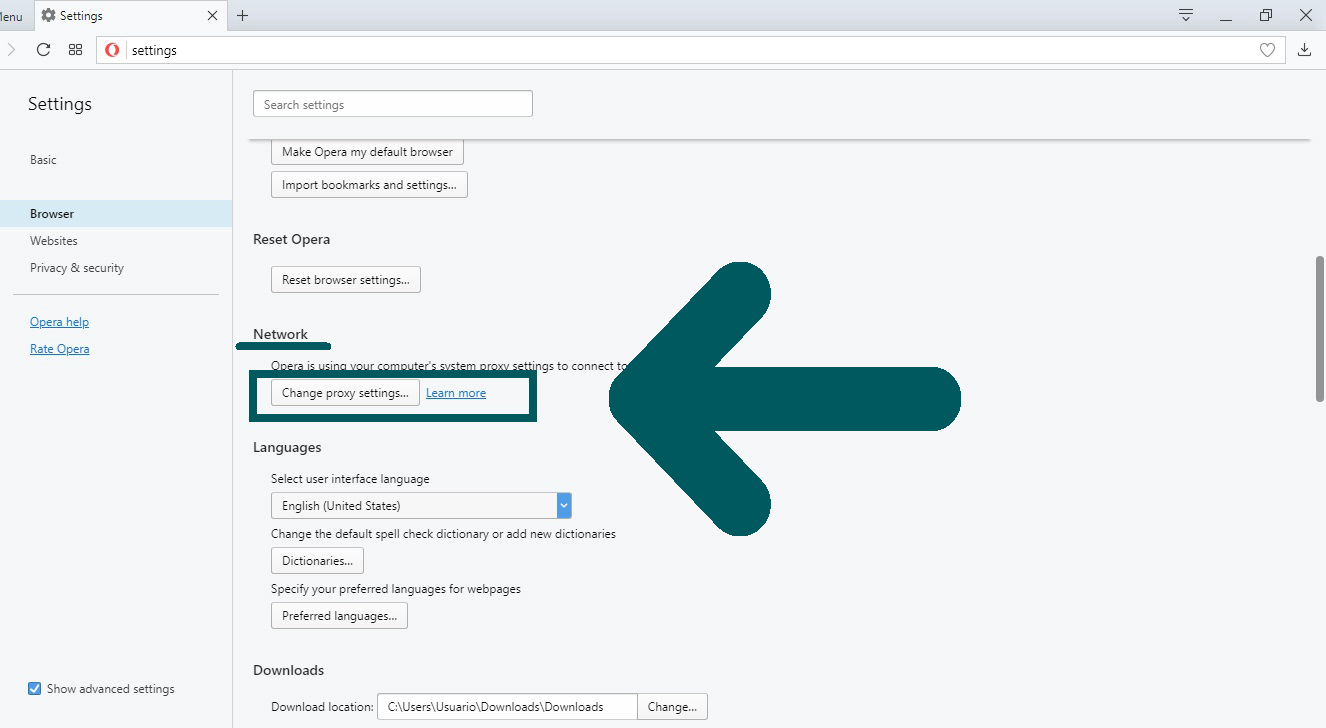
Task: Go to Basic settings section
Action: click(43, 160)
